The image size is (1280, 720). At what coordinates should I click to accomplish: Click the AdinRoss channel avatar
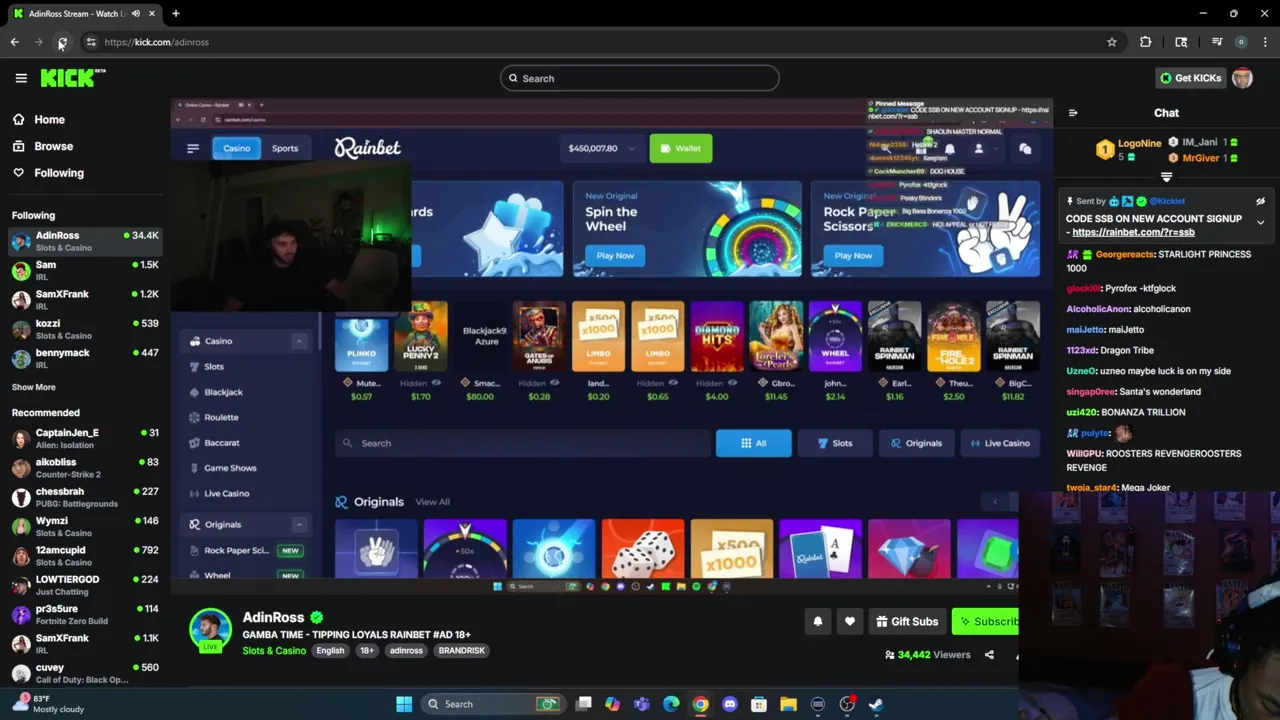click(x=210, y=629)
